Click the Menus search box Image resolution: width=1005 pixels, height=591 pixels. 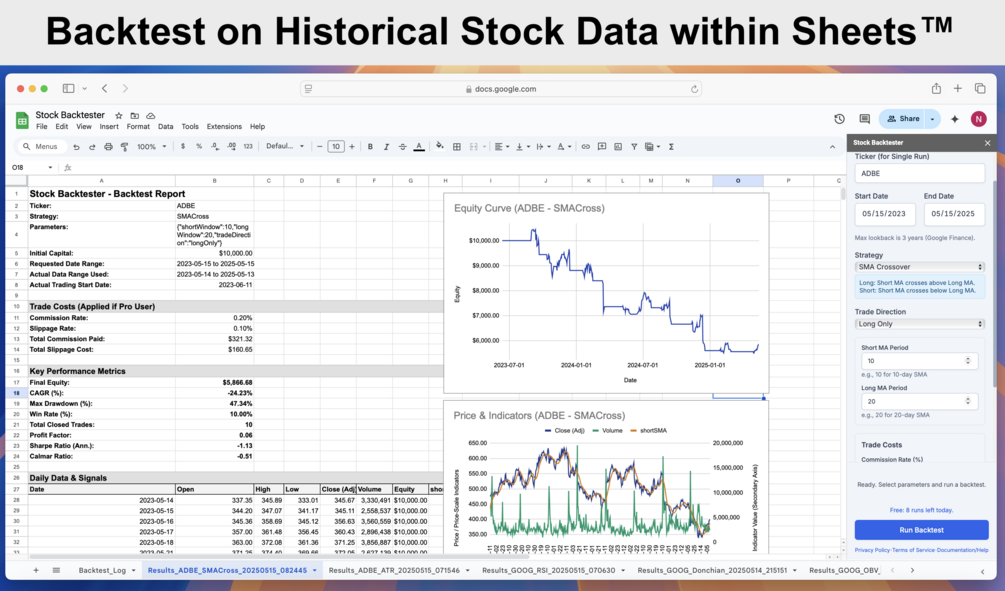point(42,147)
